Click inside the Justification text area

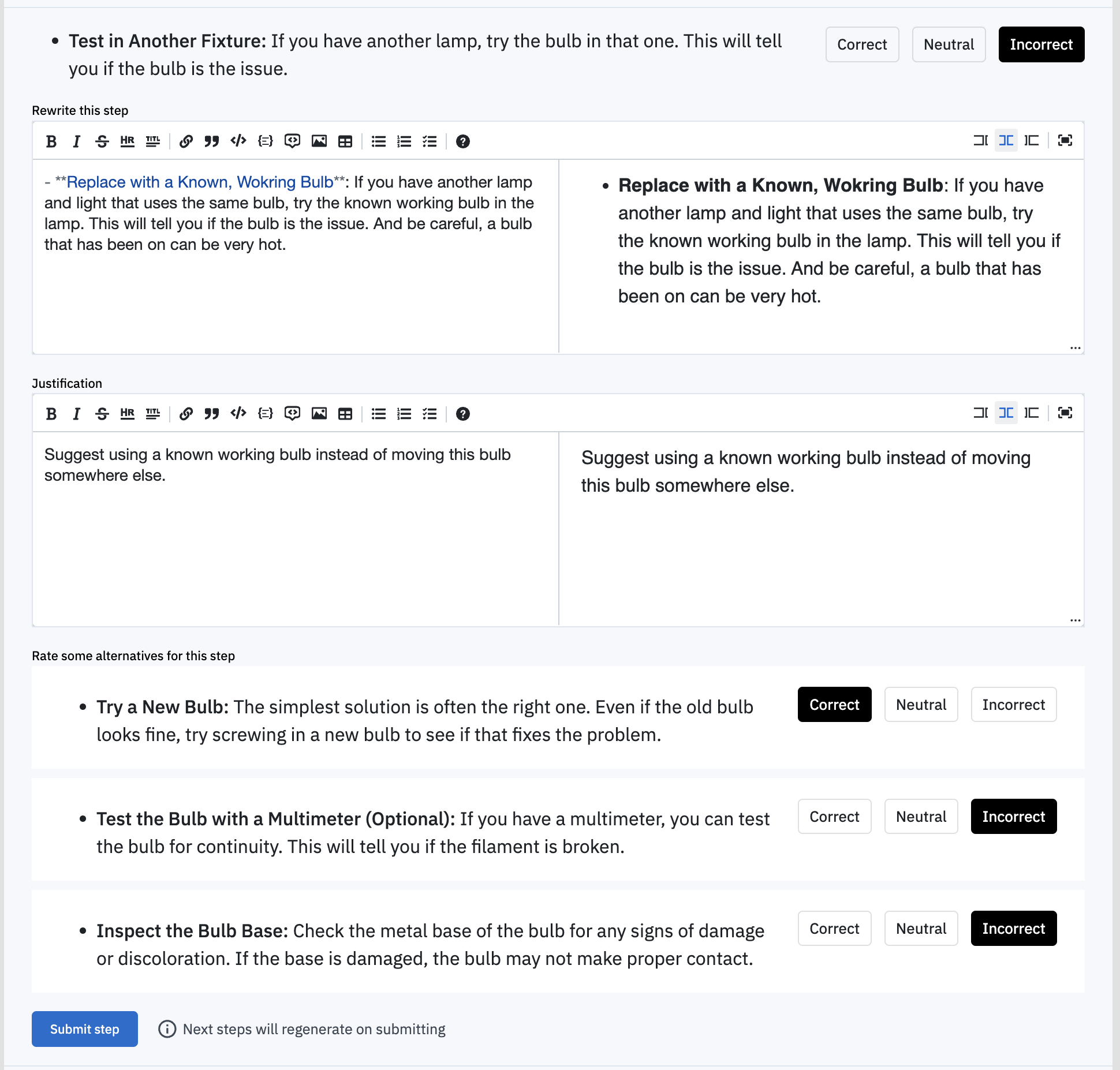click(x=296, y=529)
